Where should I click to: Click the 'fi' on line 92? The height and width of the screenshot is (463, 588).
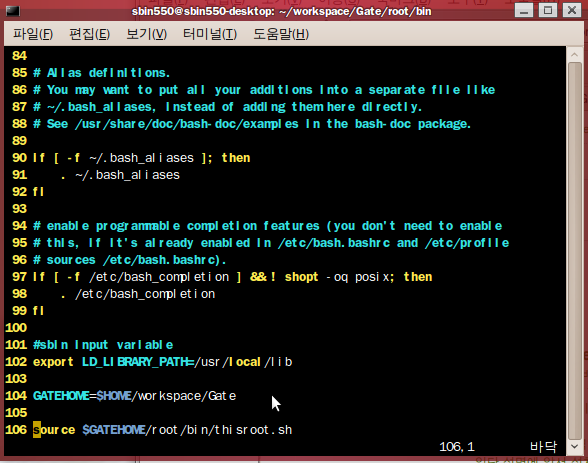coord(38,192)
